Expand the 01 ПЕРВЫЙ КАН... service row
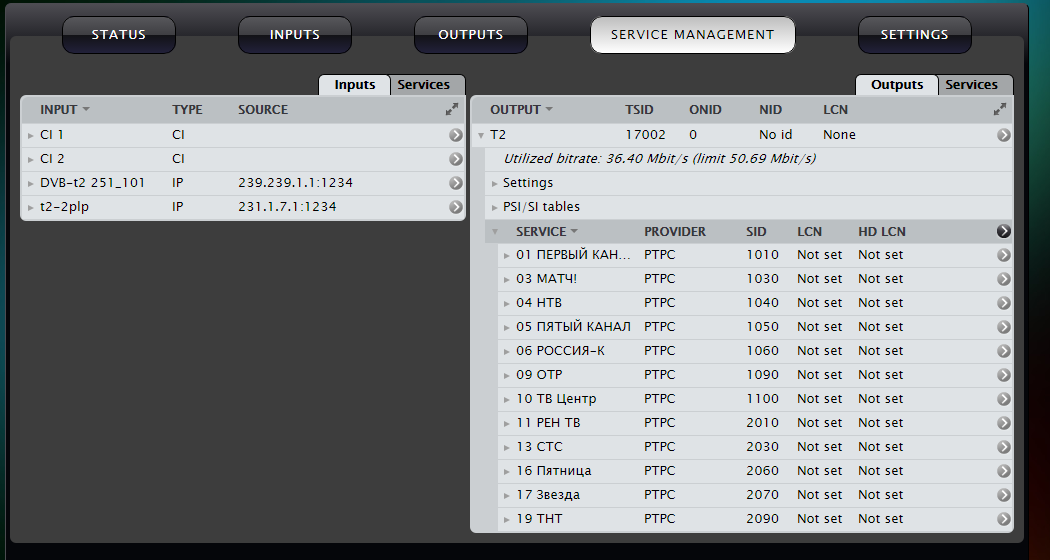 [x=507, y=255]
